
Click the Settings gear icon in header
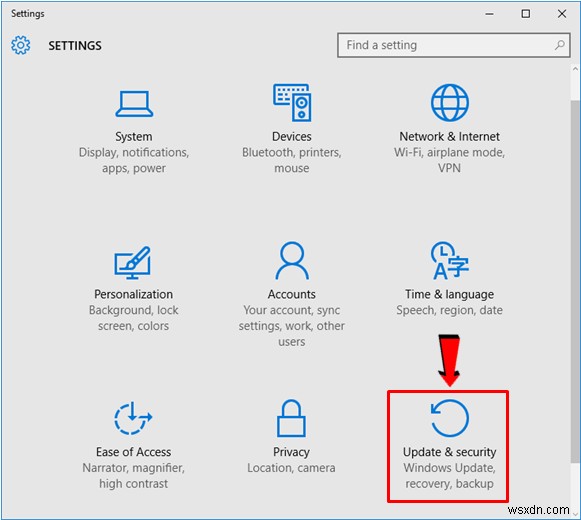point(20,45)
